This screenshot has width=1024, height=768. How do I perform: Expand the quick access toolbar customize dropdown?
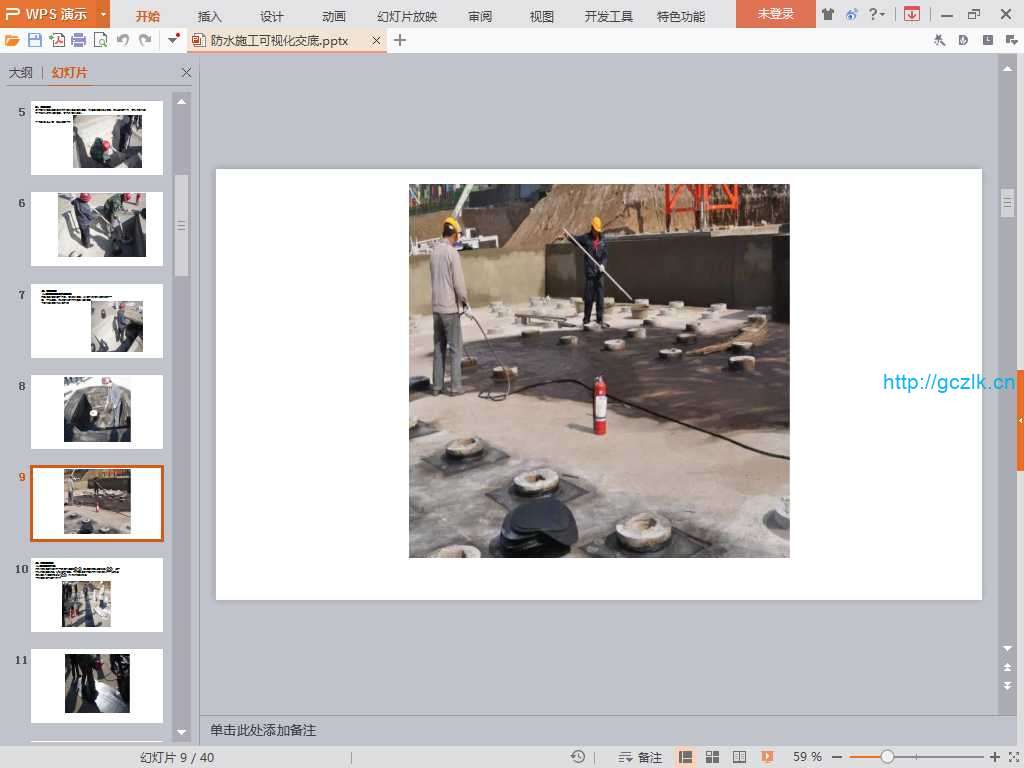(174, 40)
